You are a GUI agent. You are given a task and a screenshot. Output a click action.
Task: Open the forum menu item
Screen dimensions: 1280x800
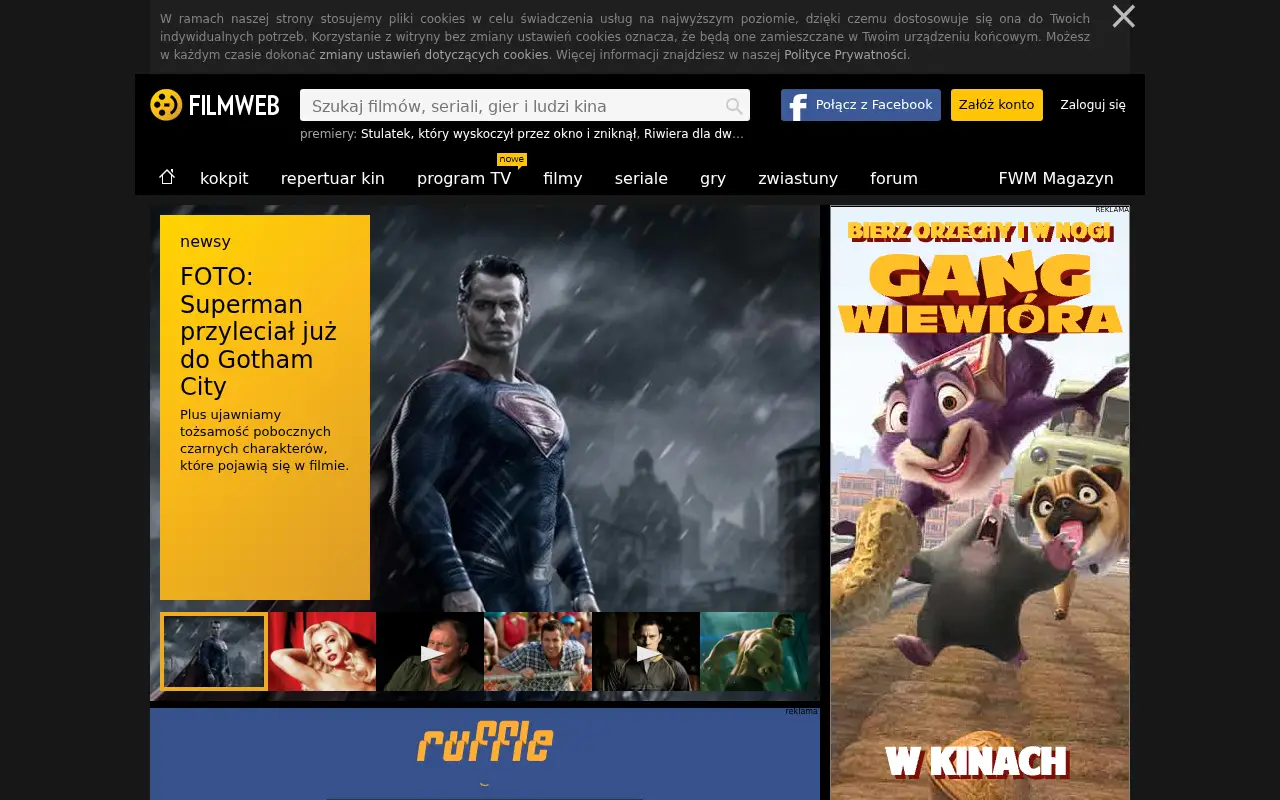click(894, 178)
